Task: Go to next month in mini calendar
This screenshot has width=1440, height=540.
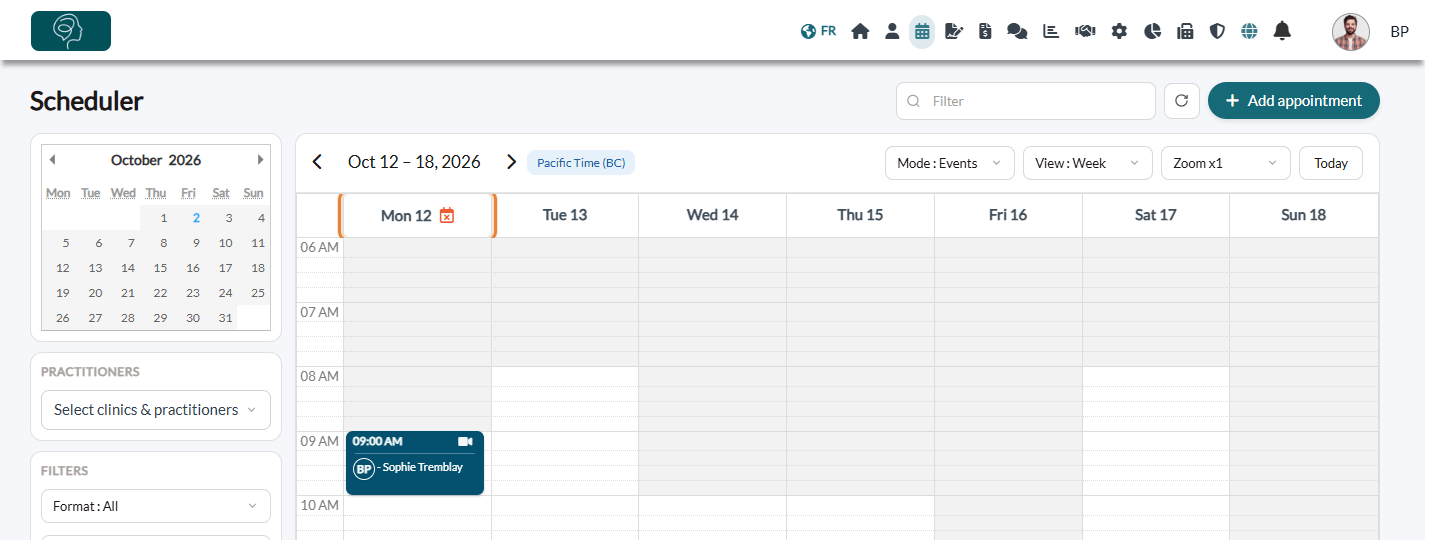Action: coord(260,160)
